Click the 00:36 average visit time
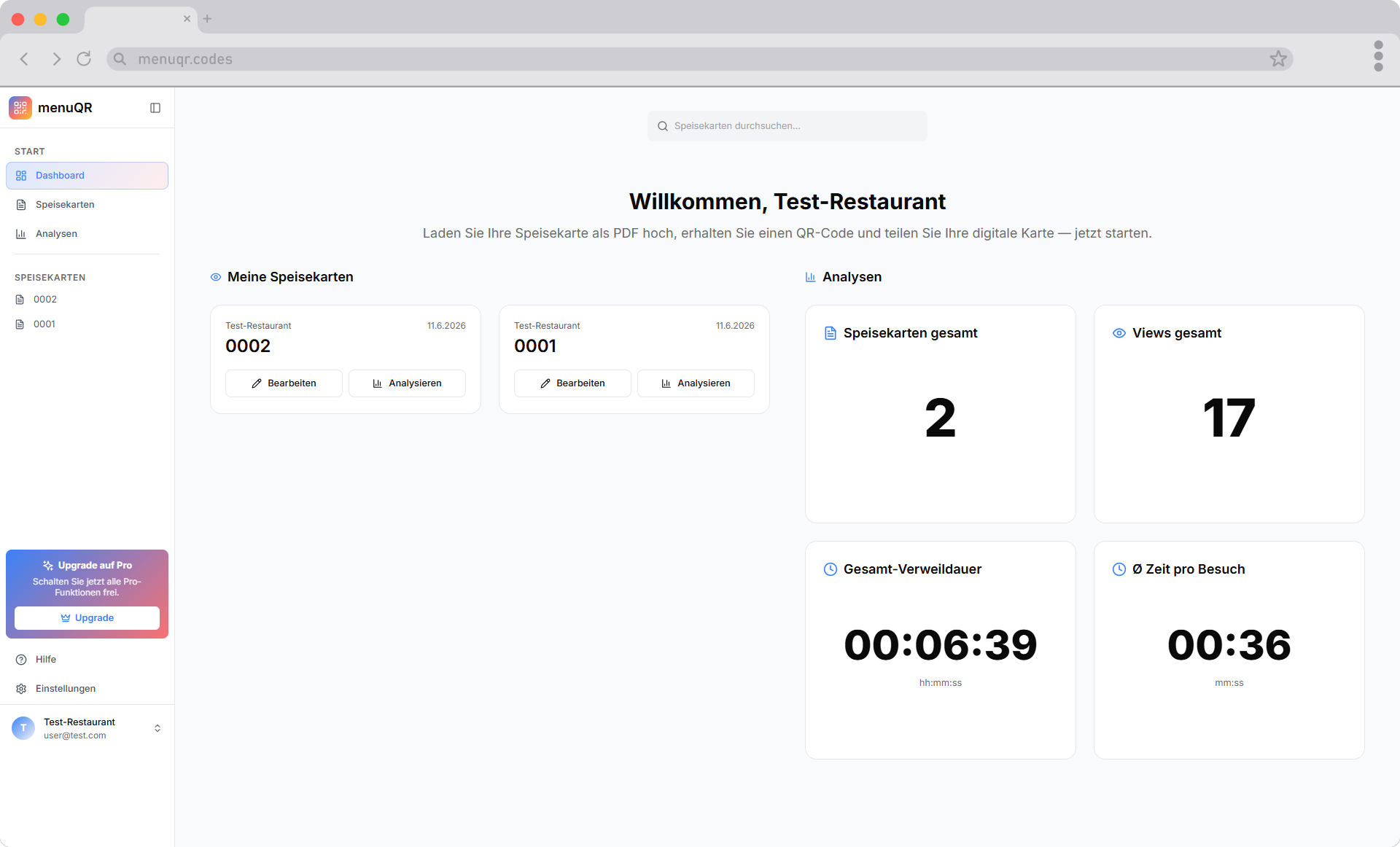 1229,645
